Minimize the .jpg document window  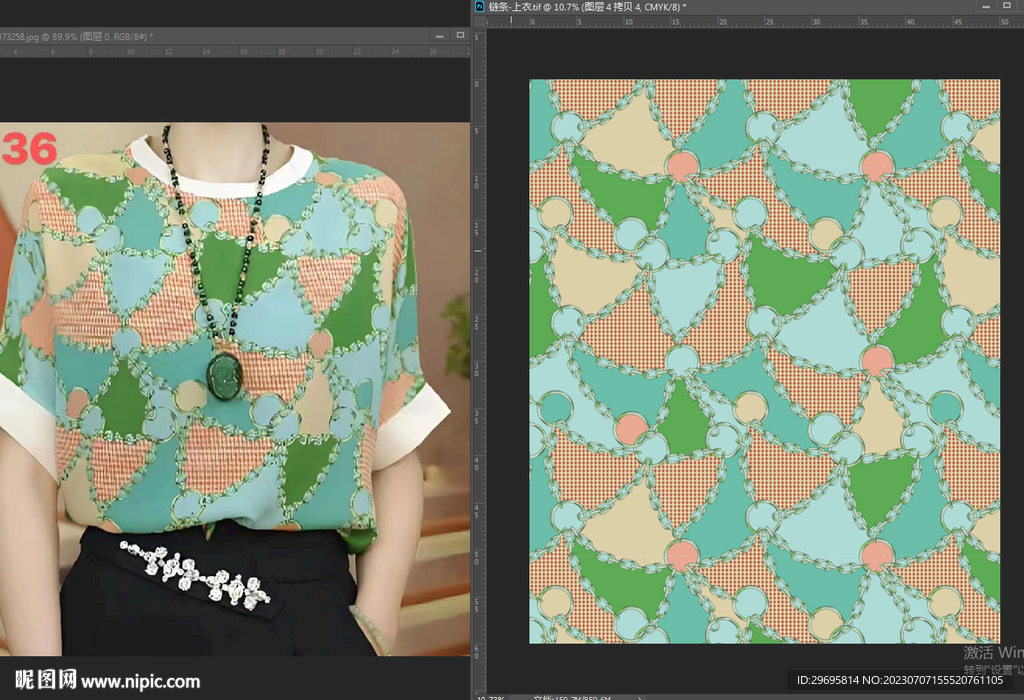click(x=439, y=35)
